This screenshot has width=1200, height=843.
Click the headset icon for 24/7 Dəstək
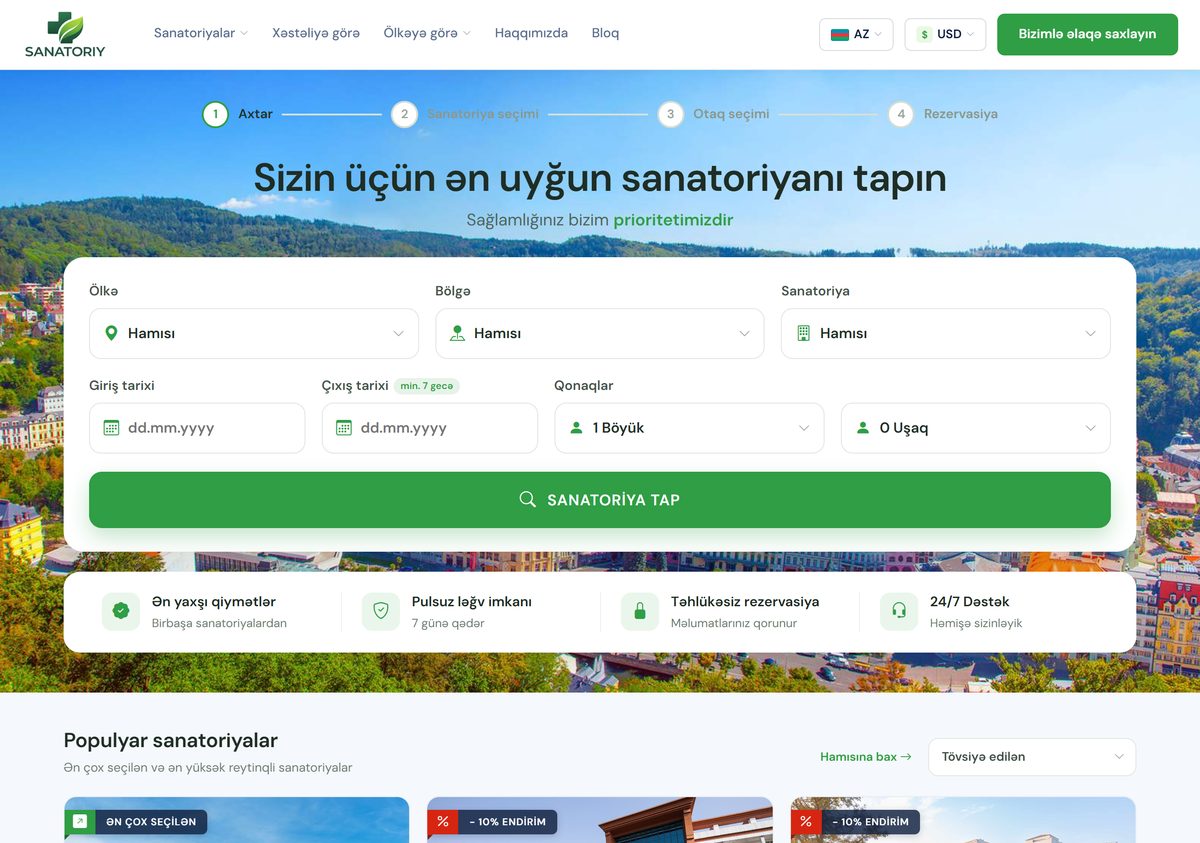[899, 611]
